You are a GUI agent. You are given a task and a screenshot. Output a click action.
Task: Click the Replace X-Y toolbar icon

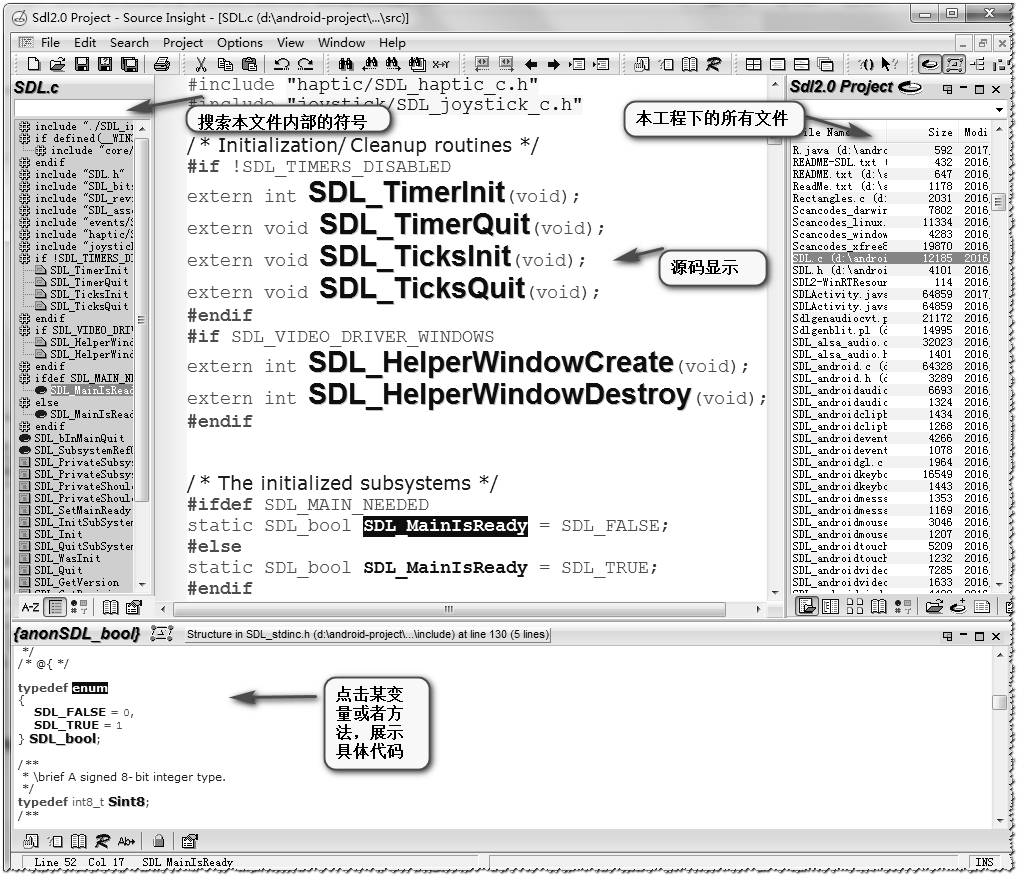[x=441, y=64]
